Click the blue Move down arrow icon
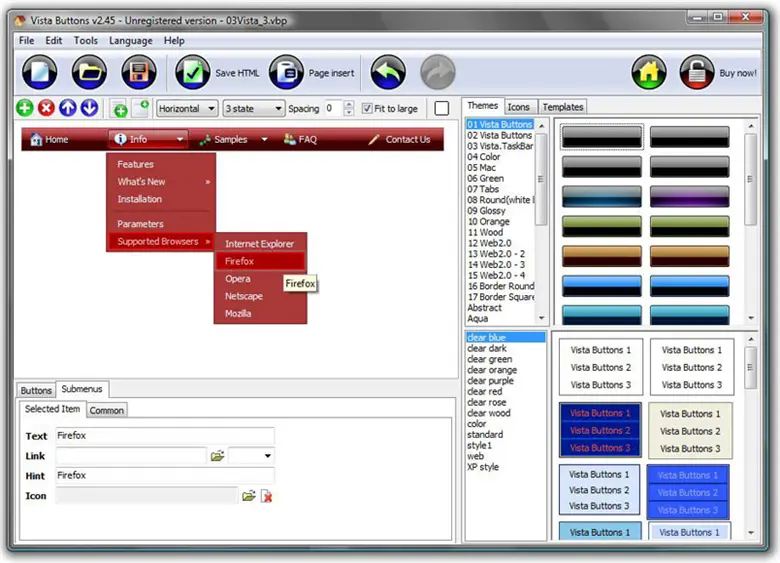 pyautogui.click(x=89, y=108)
